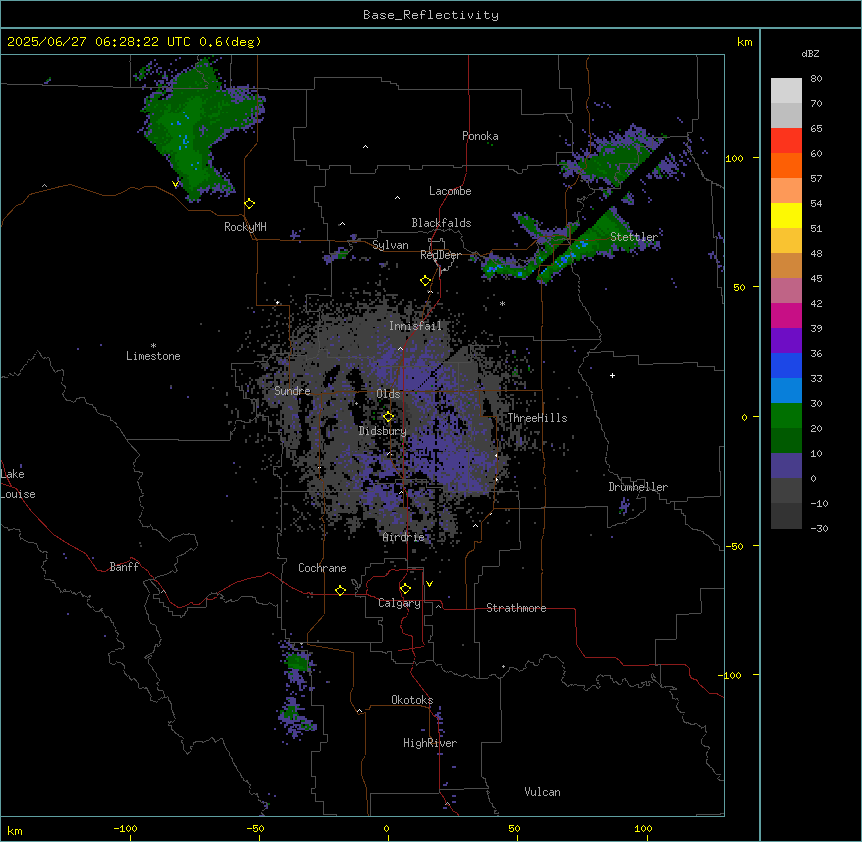Click the RockyMH map label
Viewport: 862px width, 842px height.
coord(245,227)
